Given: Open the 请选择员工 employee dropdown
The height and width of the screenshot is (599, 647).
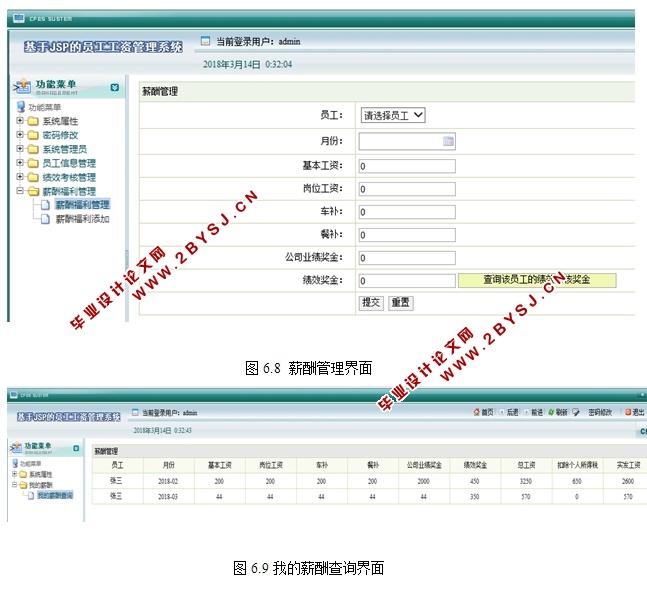Looking at the screenshot, I should 393,115.
